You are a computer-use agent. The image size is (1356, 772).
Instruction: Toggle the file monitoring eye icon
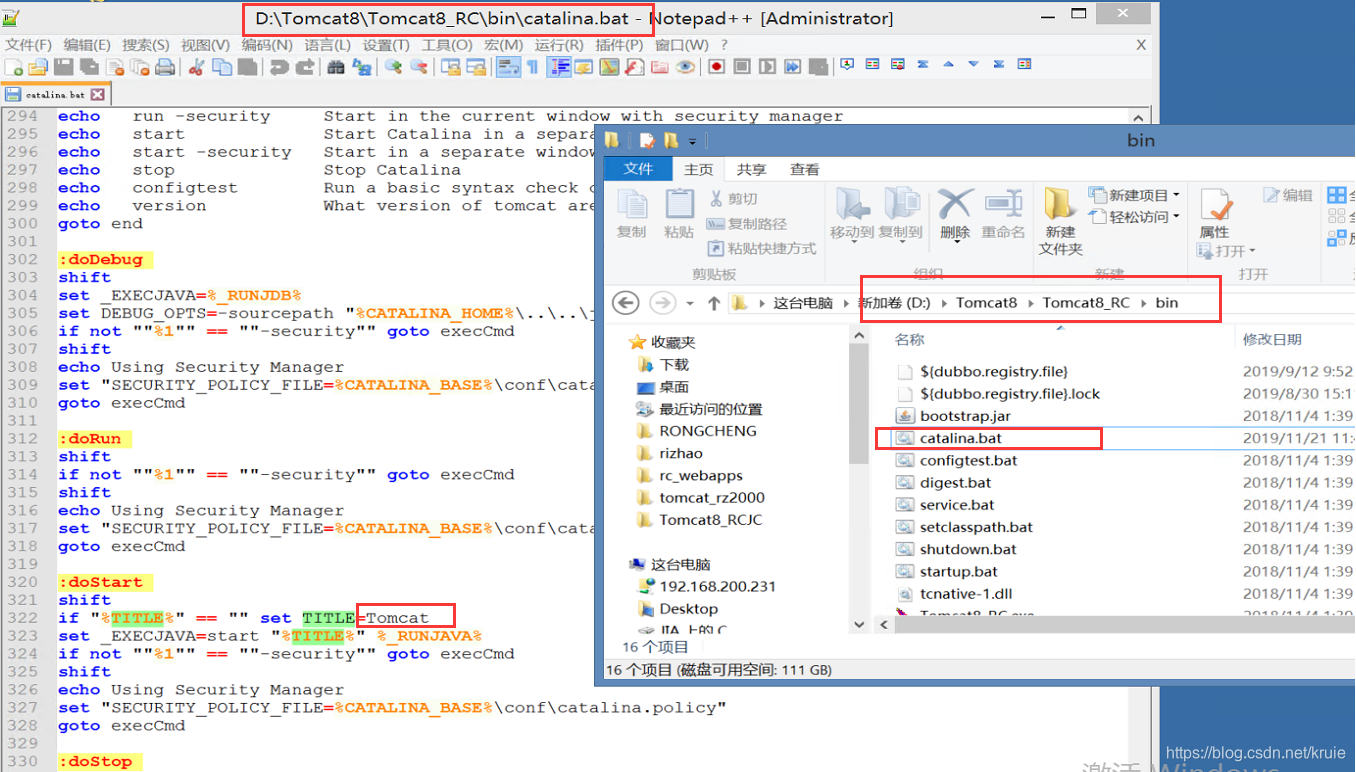(685, 67)
